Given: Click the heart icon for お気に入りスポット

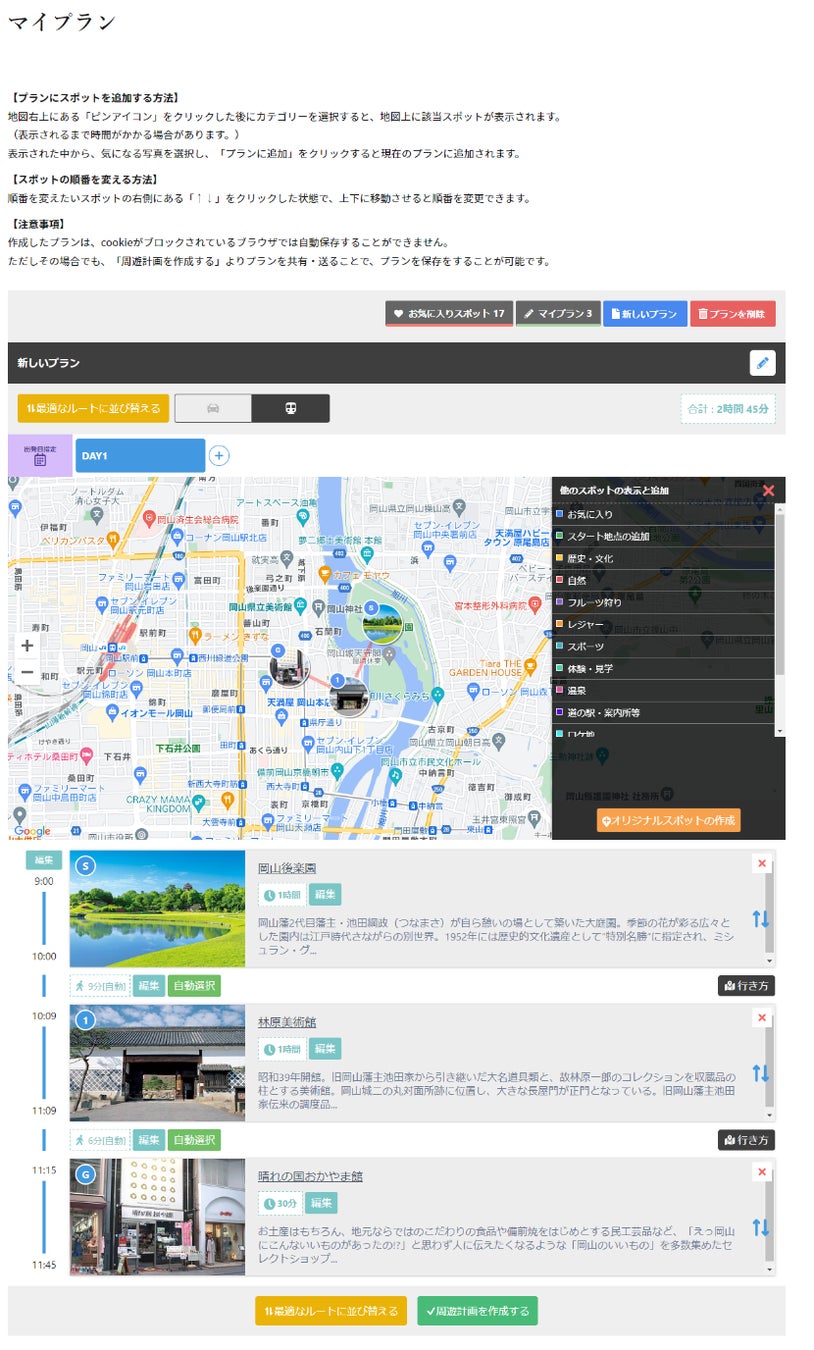Looking at the screenshot, I should point(396,313).
